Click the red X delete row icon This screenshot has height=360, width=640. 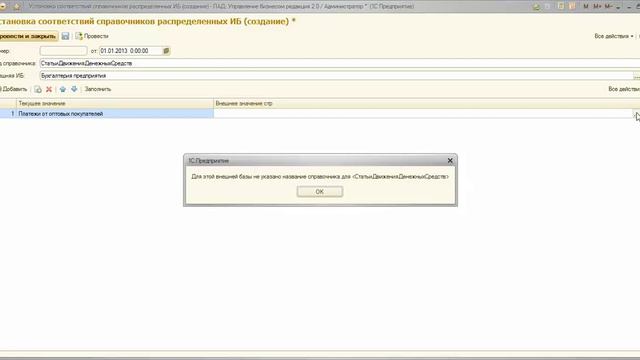[49, 89]
